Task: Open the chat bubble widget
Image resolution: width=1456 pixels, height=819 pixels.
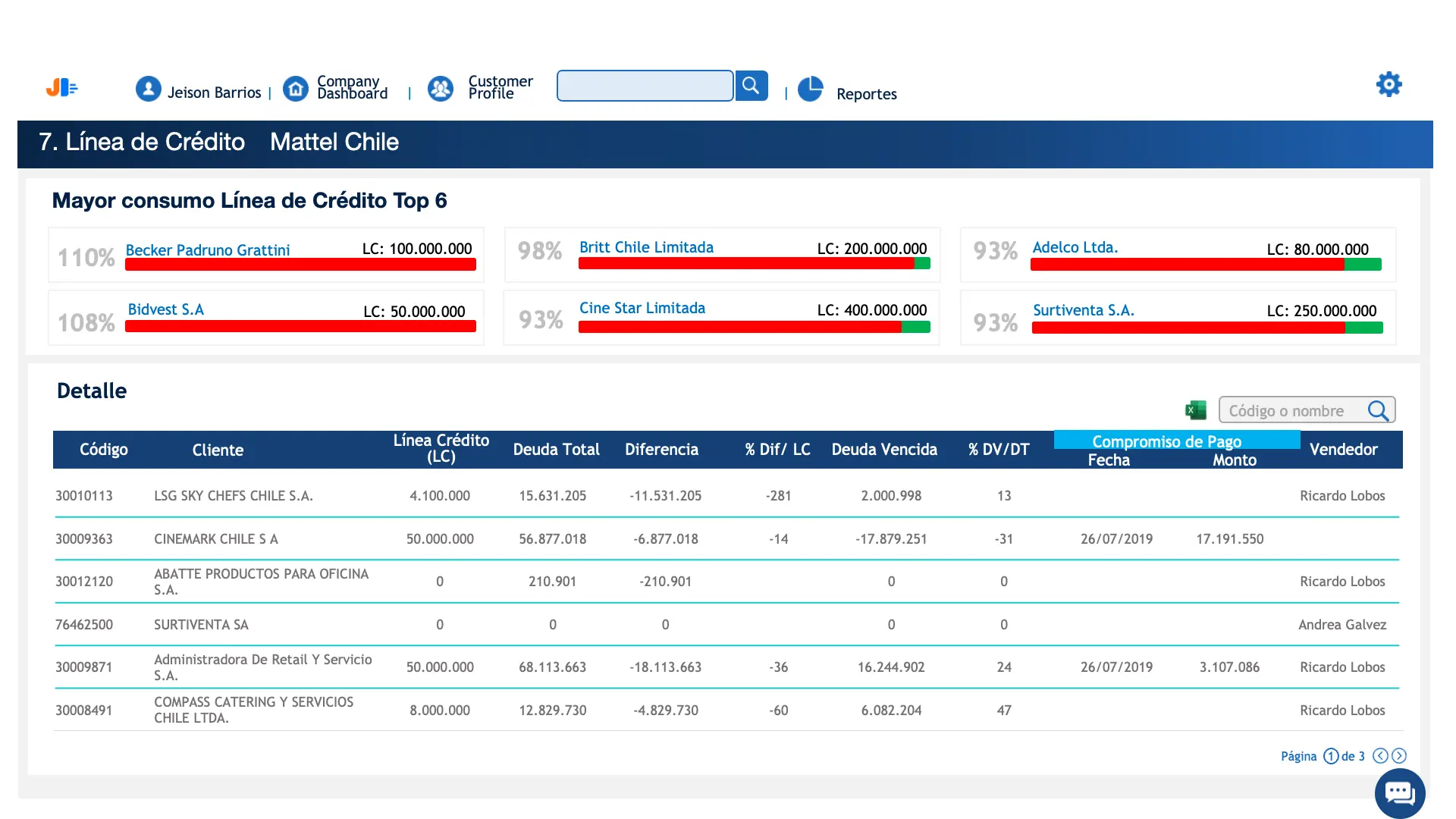Action: coord(1400,793)
